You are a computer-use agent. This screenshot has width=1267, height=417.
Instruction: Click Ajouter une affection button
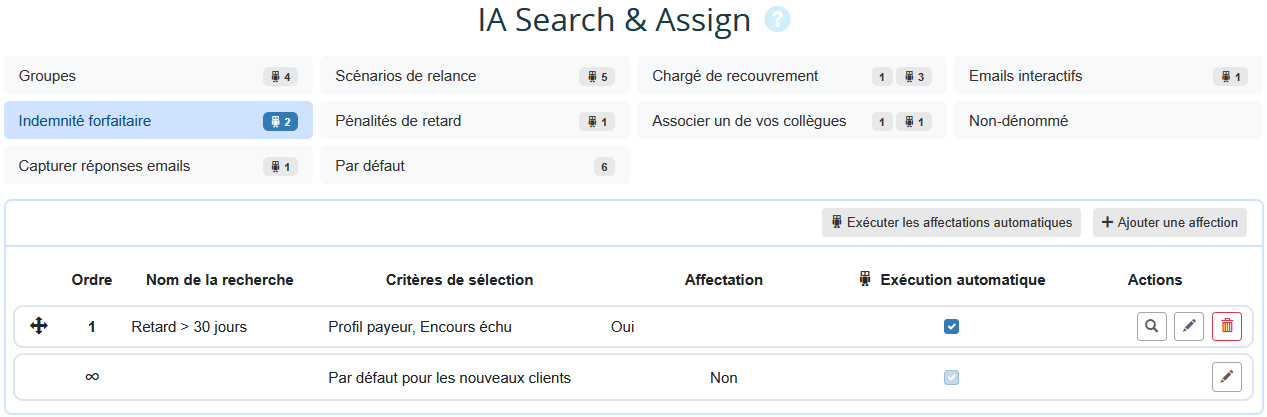click(1170, 223)
